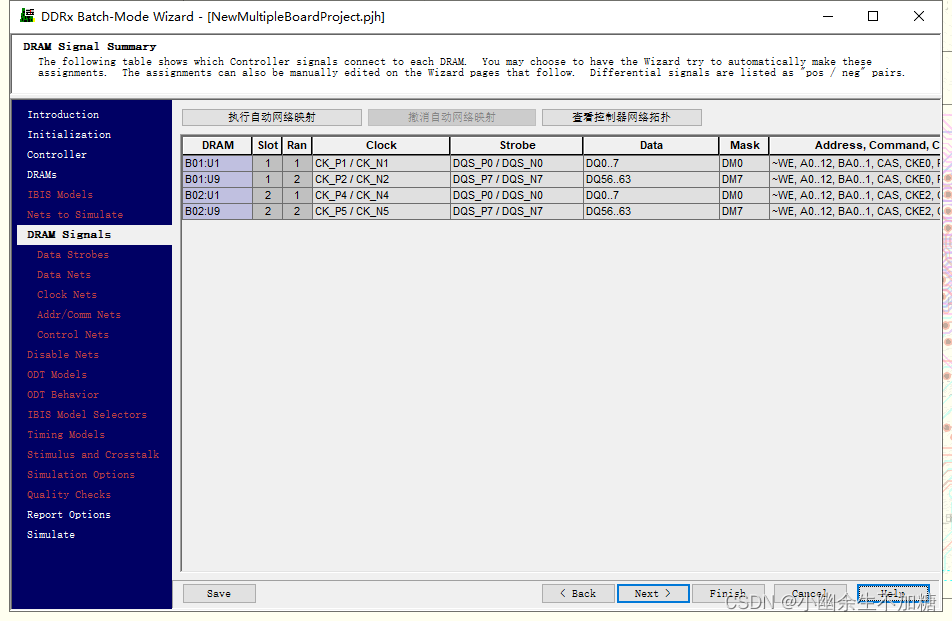This screenshot has height=621, width=952.
Task: Go to Simulation Options page
Action: pyautogui.click(x=81, y=475)
